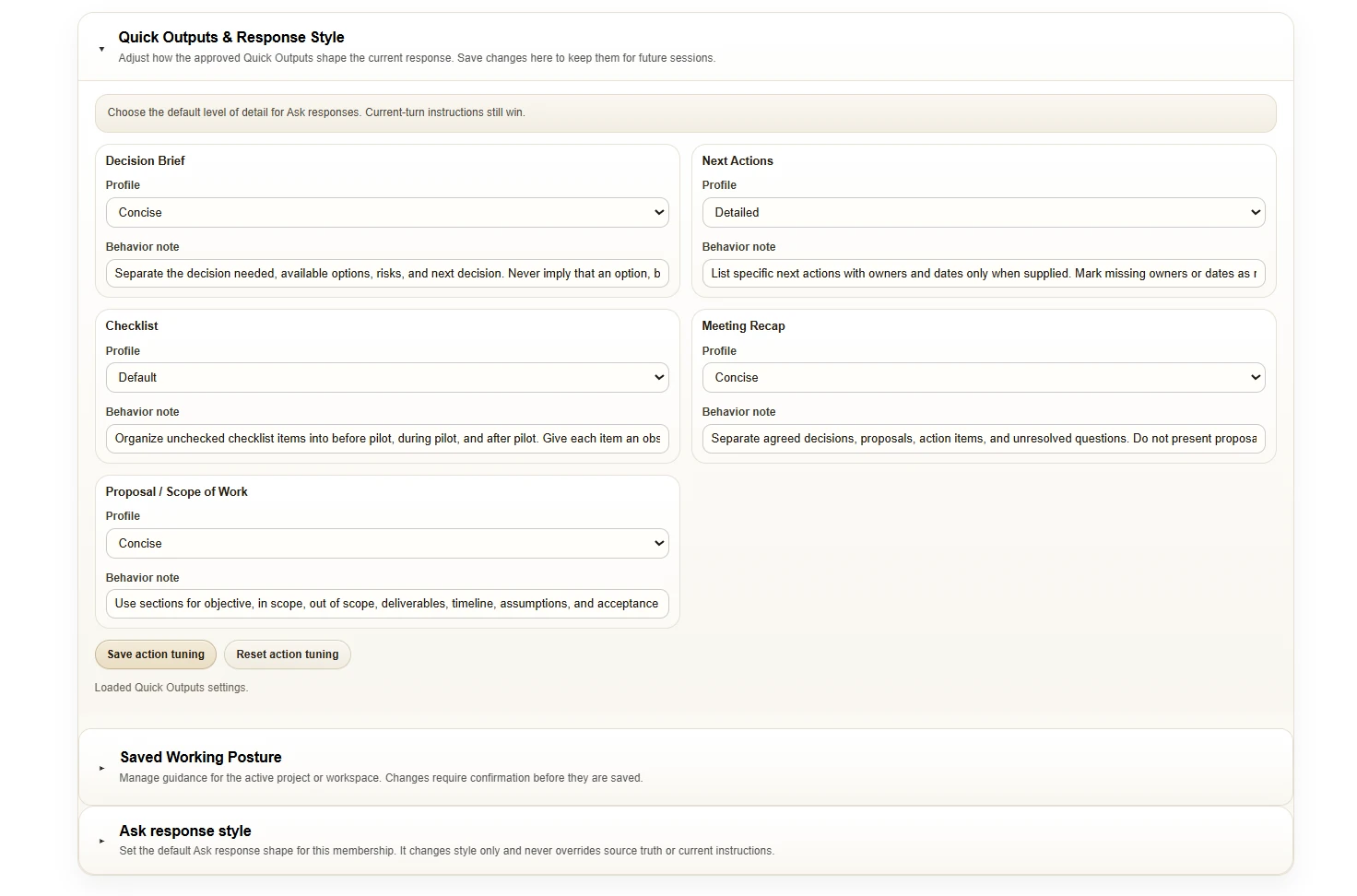Click Save action tuning button
Image resolution: width=1357 pixels, height=896 pixels.
[156, 654]
